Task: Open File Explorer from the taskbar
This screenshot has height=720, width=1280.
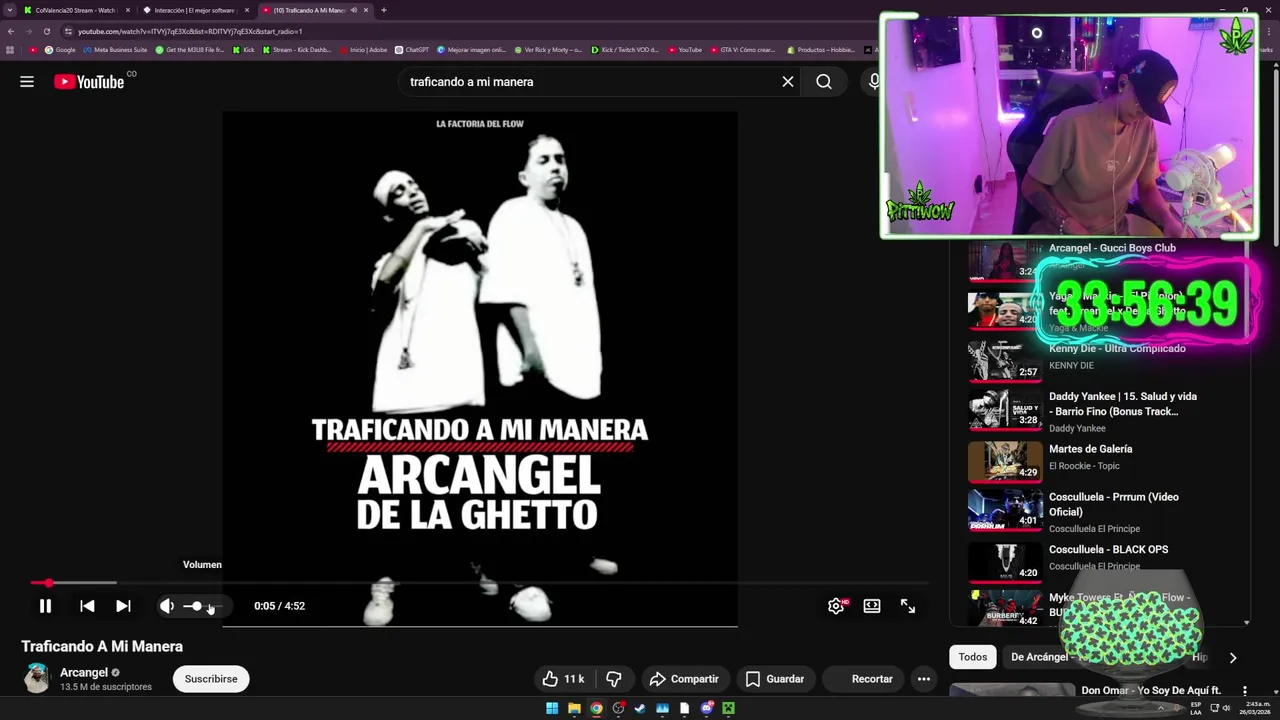Action: pyautogui.click(x=574, y=708)
